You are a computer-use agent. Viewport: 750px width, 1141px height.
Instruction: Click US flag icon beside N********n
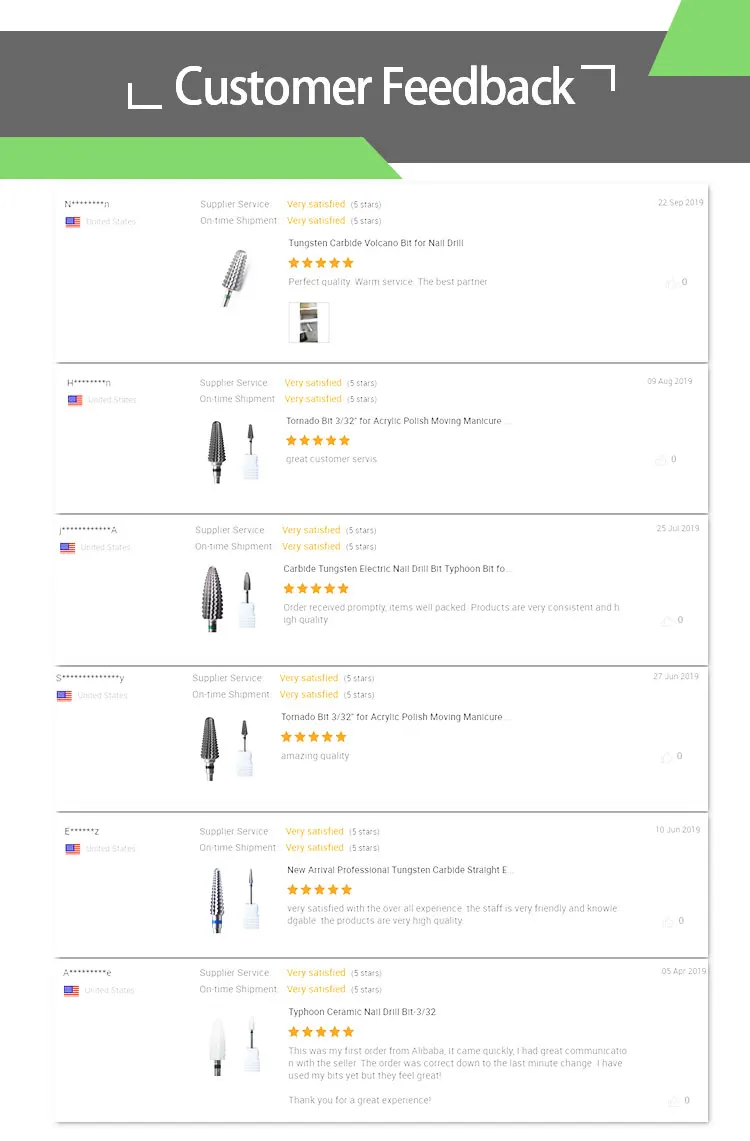(73, 222)
